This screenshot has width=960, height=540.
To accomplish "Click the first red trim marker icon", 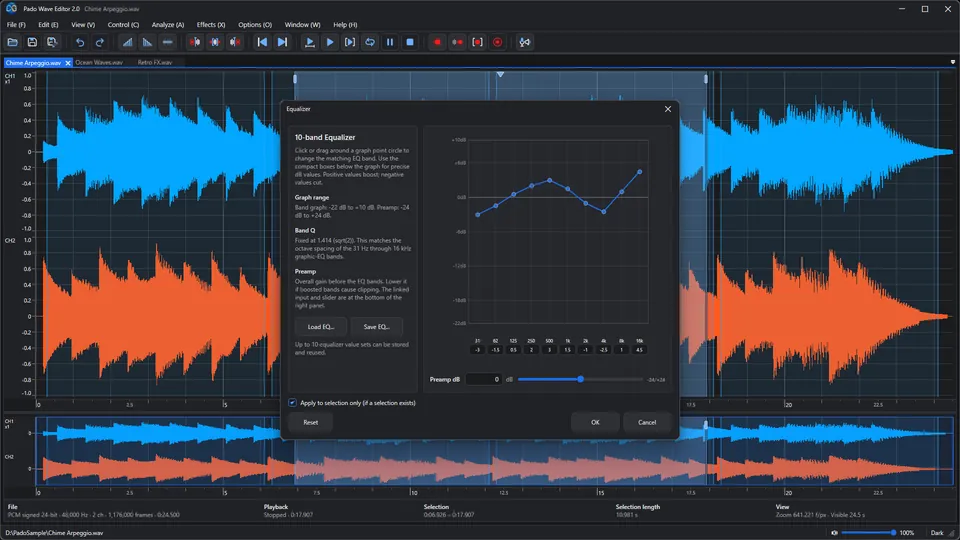I will (195, 42).
